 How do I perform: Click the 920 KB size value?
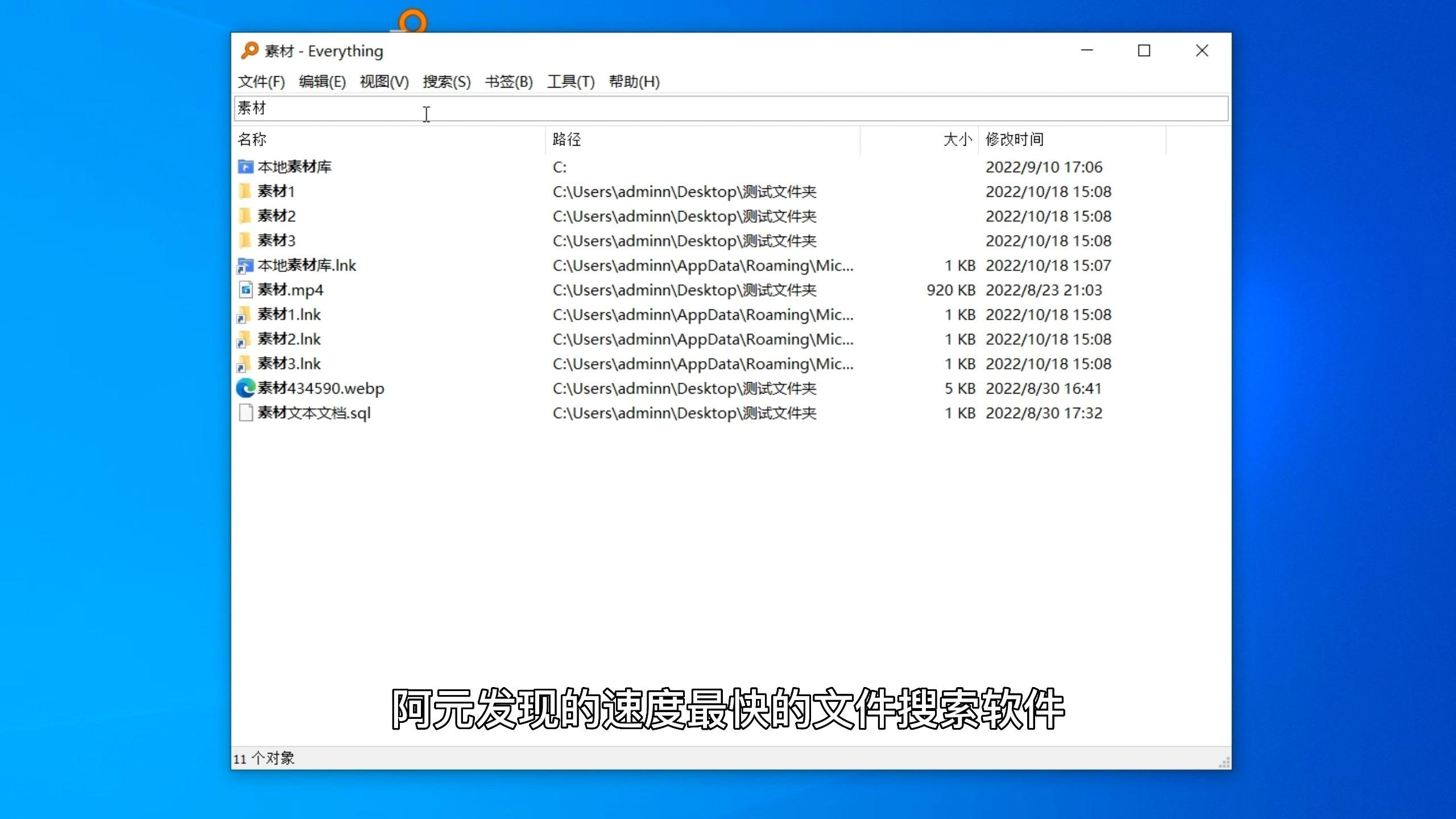pyautogui.click(x=950, y=289)
